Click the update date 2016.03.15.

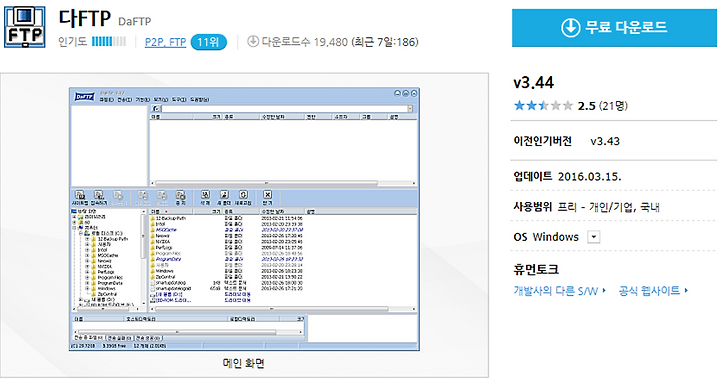tap(590, 177)
